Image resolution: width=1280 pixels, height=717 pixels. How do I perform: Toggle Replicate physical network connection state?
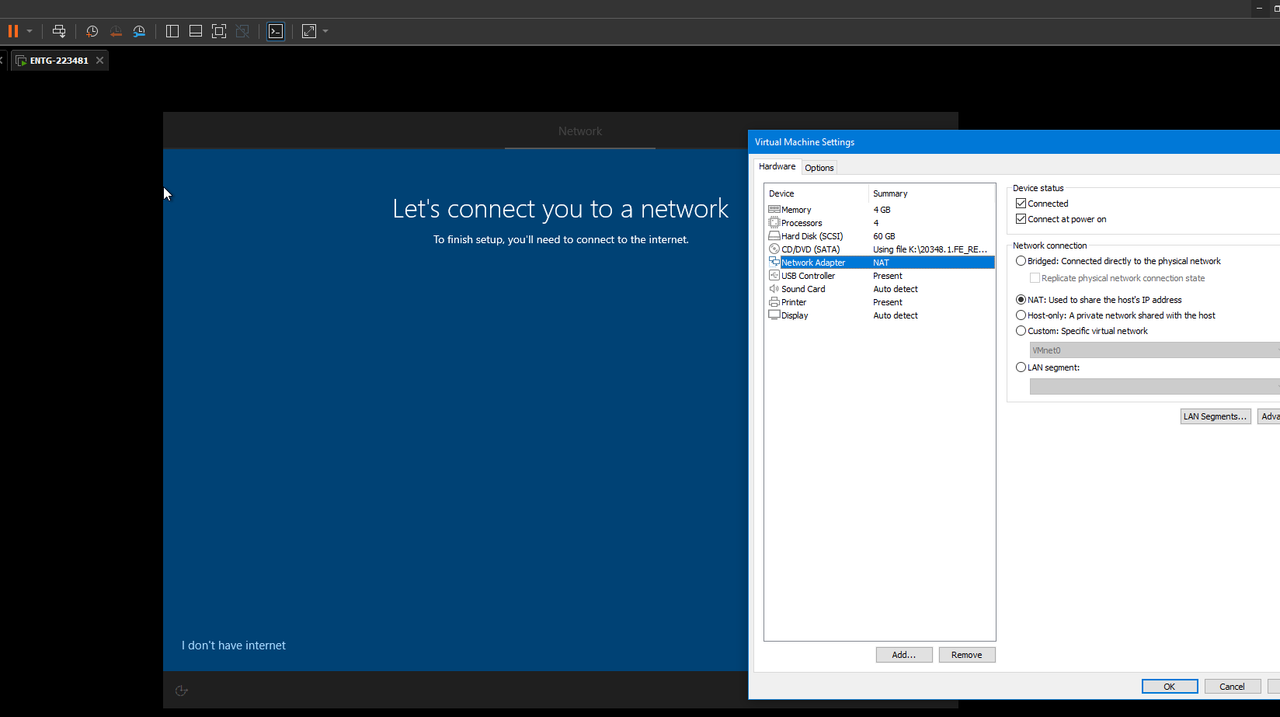click(1036, 278)
